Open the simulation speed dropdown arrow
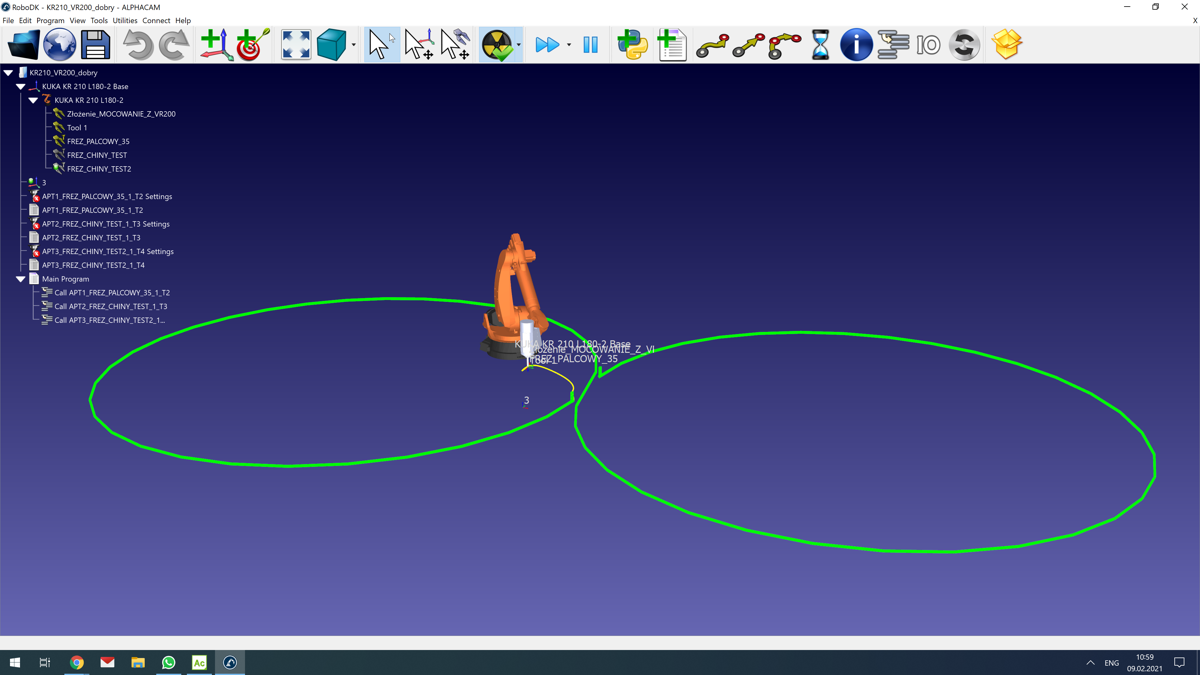1200x675 pixels. coord(569,45)
